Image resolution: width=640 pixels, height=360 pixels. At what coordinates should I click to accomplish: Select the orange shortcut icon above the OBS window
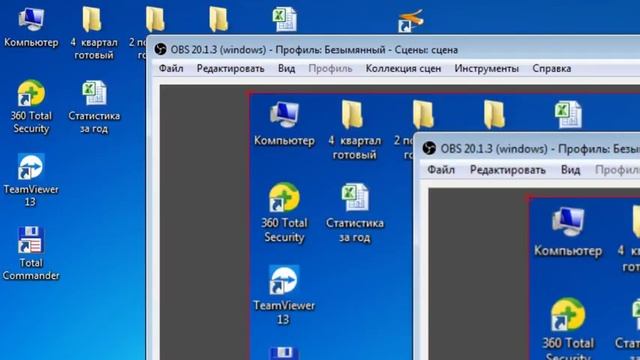(411, 20)
